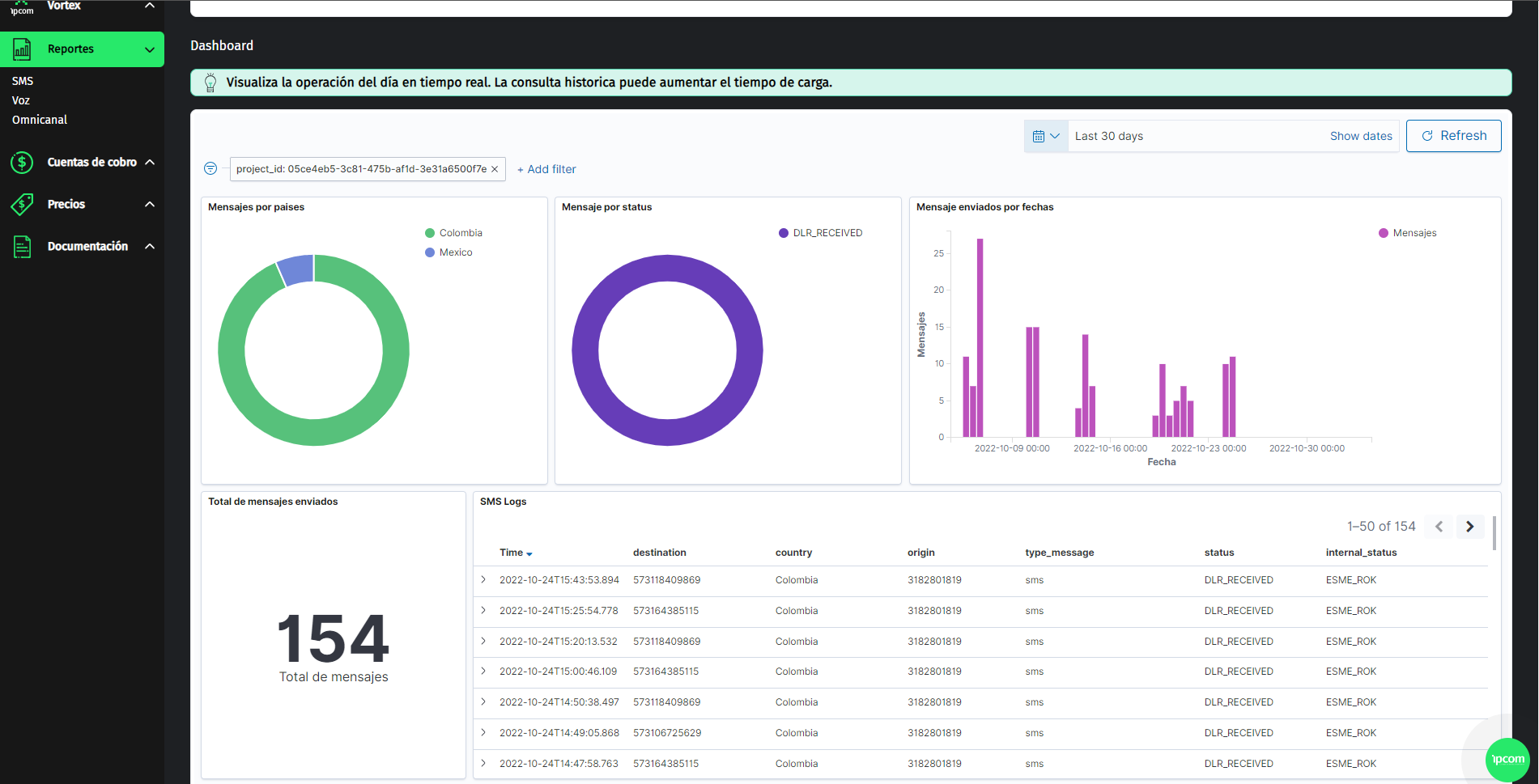The height and width of the screenshot is (784, 1539).
Task: Toggle the Mexico legend swatch
Action: tap(430, 252)
